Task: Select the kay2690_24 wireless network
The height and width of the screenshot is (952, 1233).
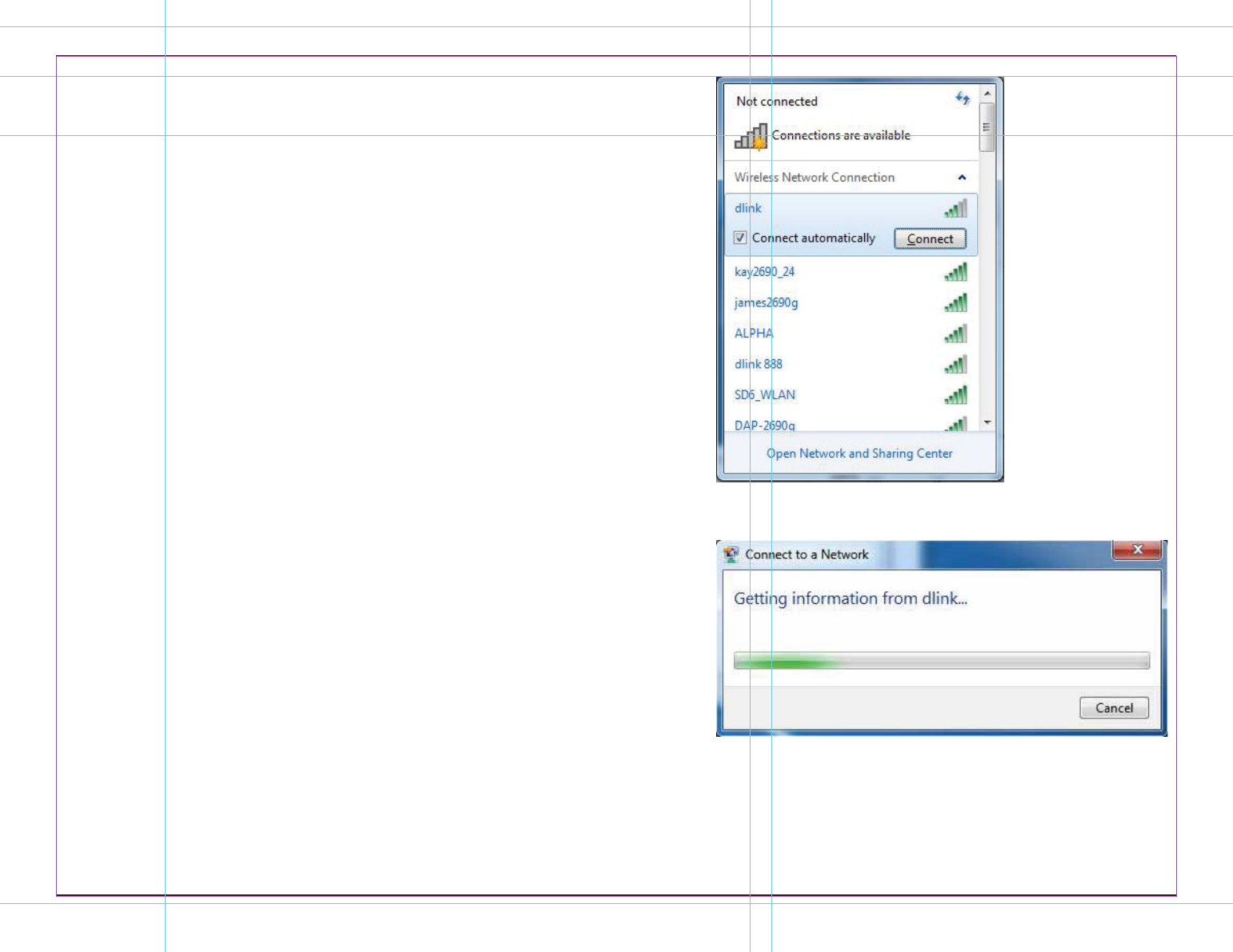Action: point(851,272)
